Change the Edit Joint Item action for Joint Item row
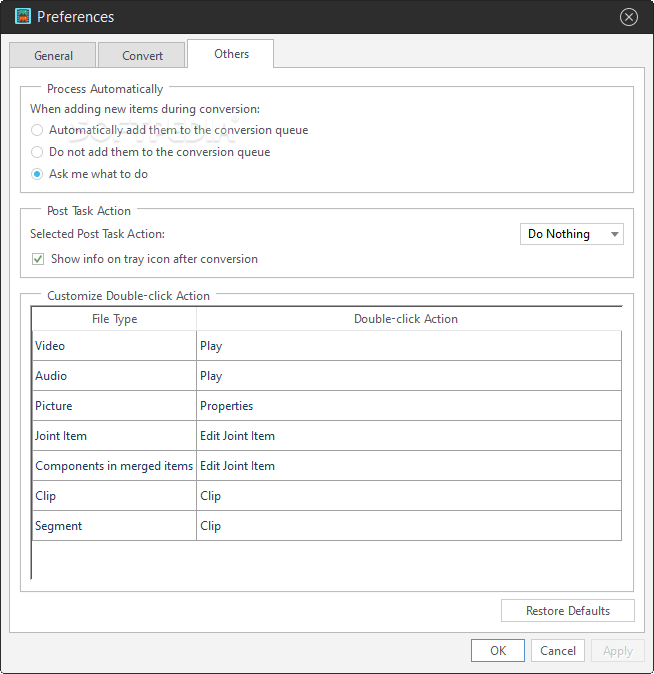This screenshot has width=654, height=674. [x=409, y=436]
